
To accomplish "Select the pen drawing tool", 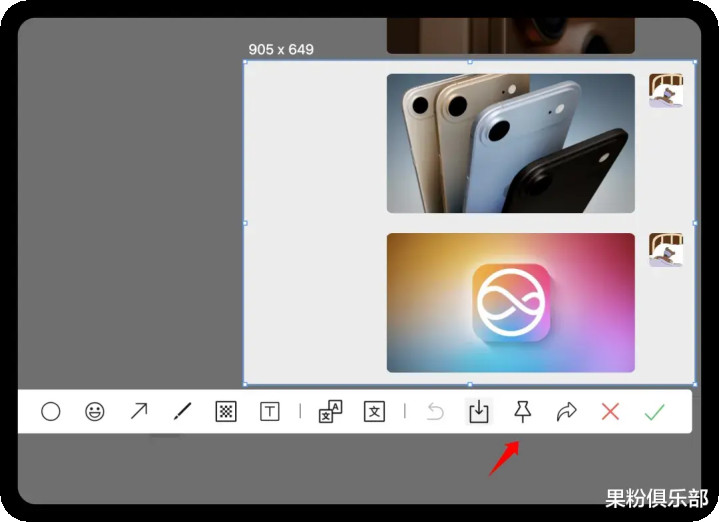I will pos(183,411).
